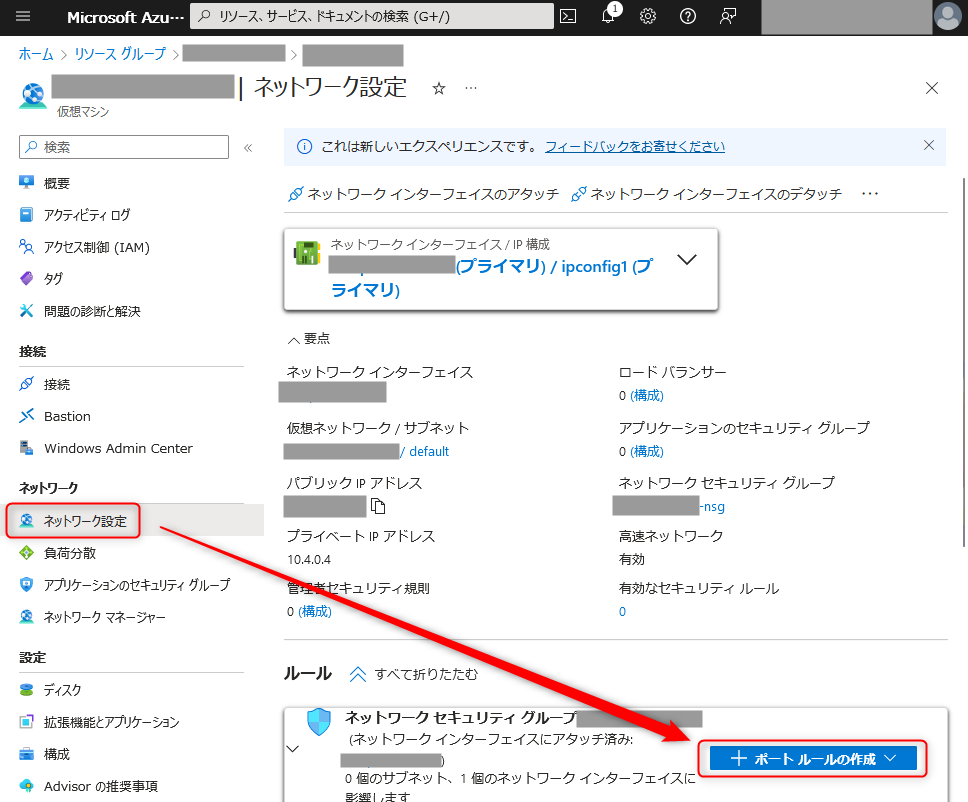Add this page to favorites with the star
This screenshot has height=802, width=968.
click(x=439, y=88)
